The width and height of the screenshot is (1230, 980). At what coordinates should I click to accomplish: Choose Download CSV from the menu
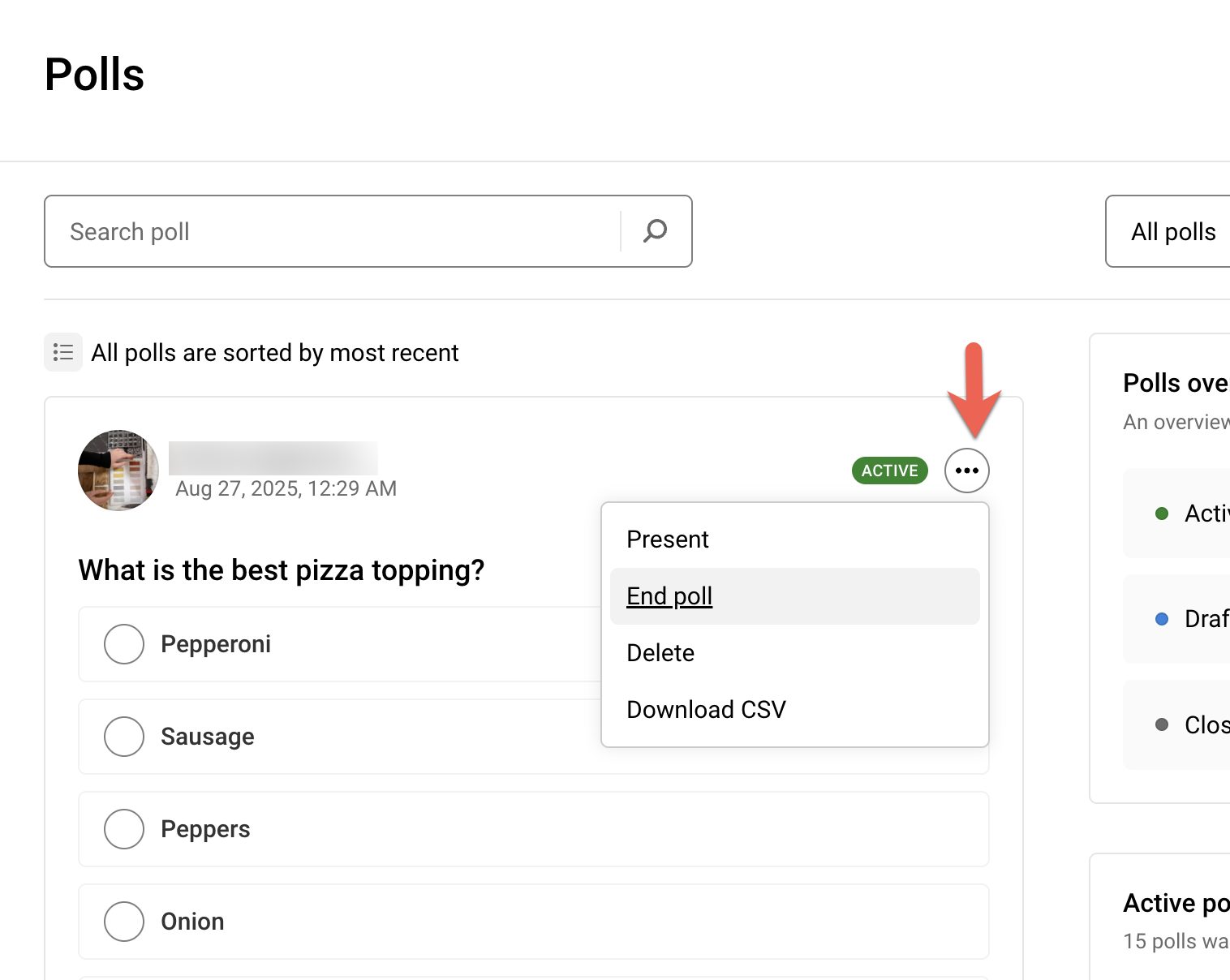point(794,710)
